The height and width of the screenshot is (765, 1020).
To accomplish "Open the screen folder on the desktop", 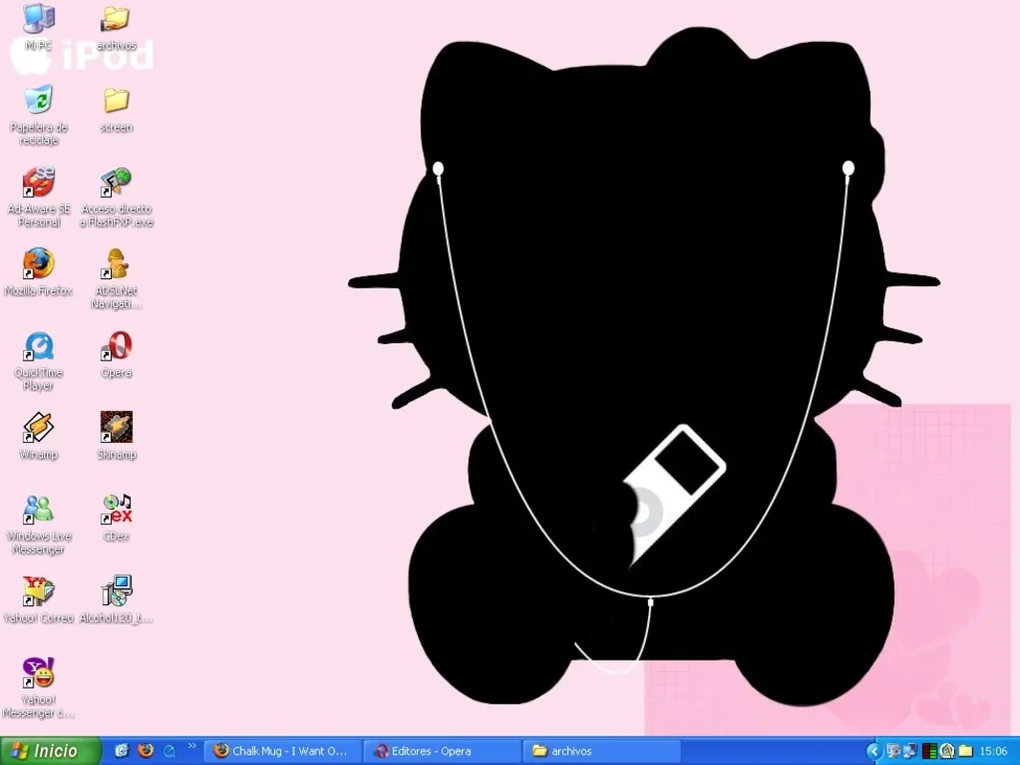I will click(x=115, y=100).
